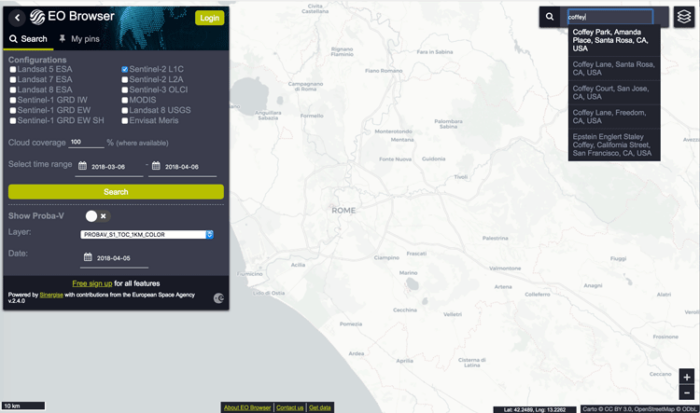
Task: Switch to the My pins tab
Action: [79, 39]
